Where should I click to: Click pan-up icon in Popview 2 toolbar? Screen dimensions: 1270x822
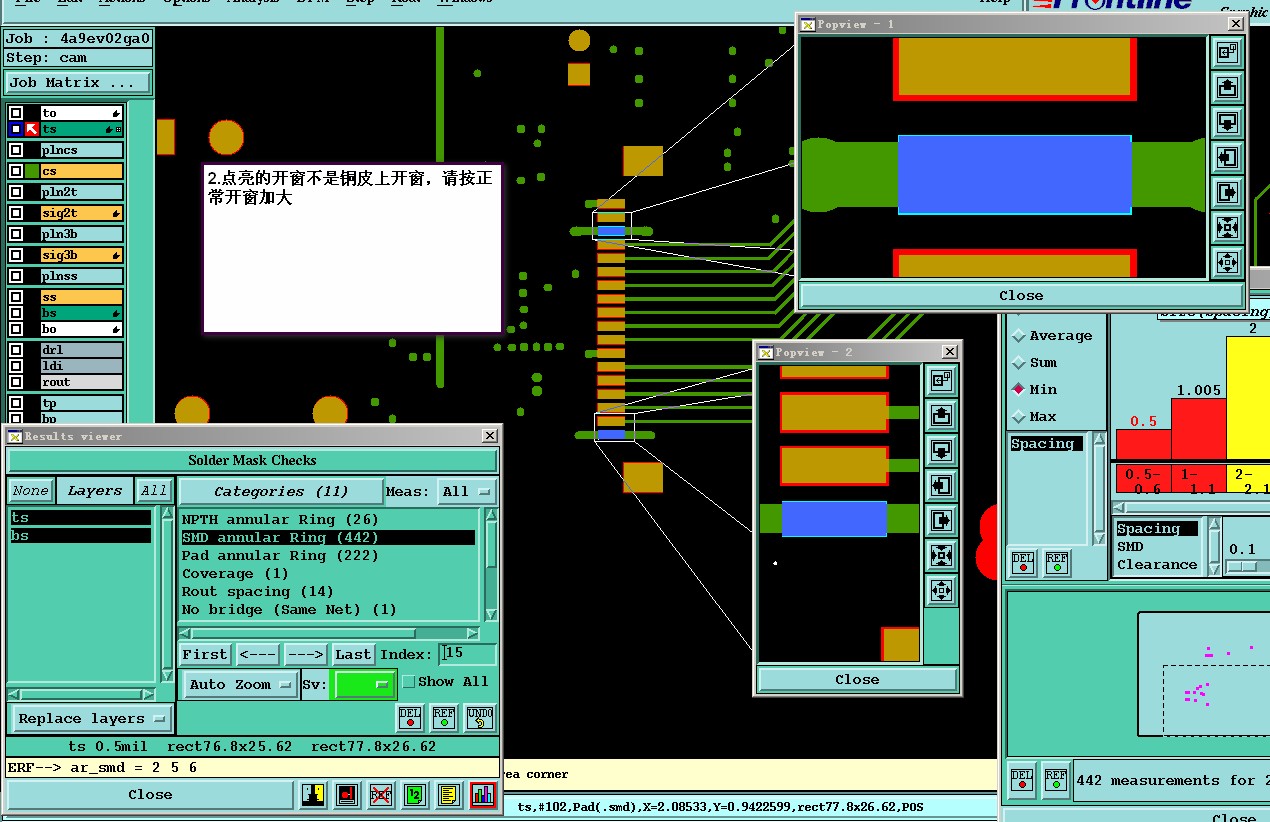[940, 415]
